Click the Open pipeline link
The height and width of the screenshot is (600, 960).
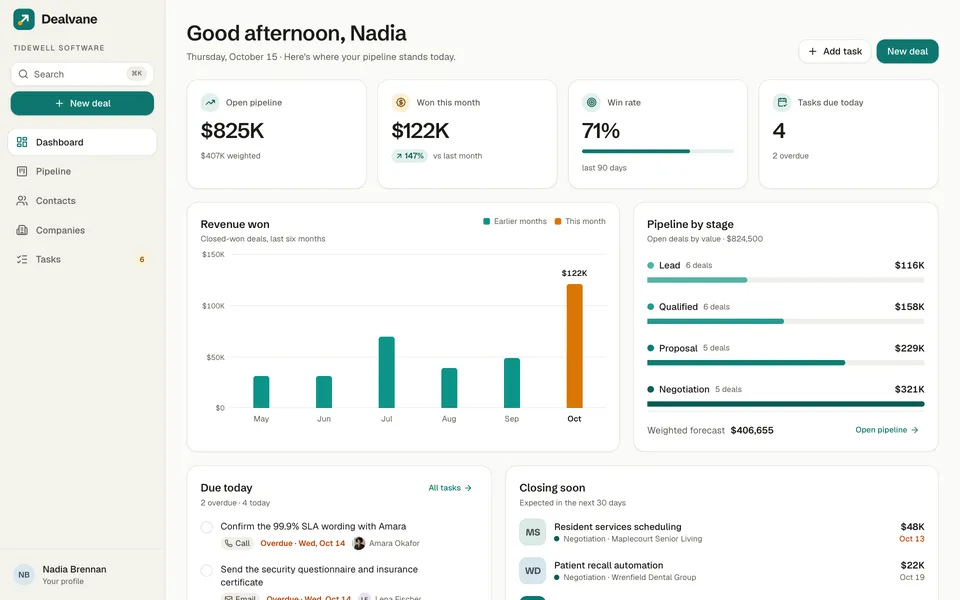tap(887, 430)
